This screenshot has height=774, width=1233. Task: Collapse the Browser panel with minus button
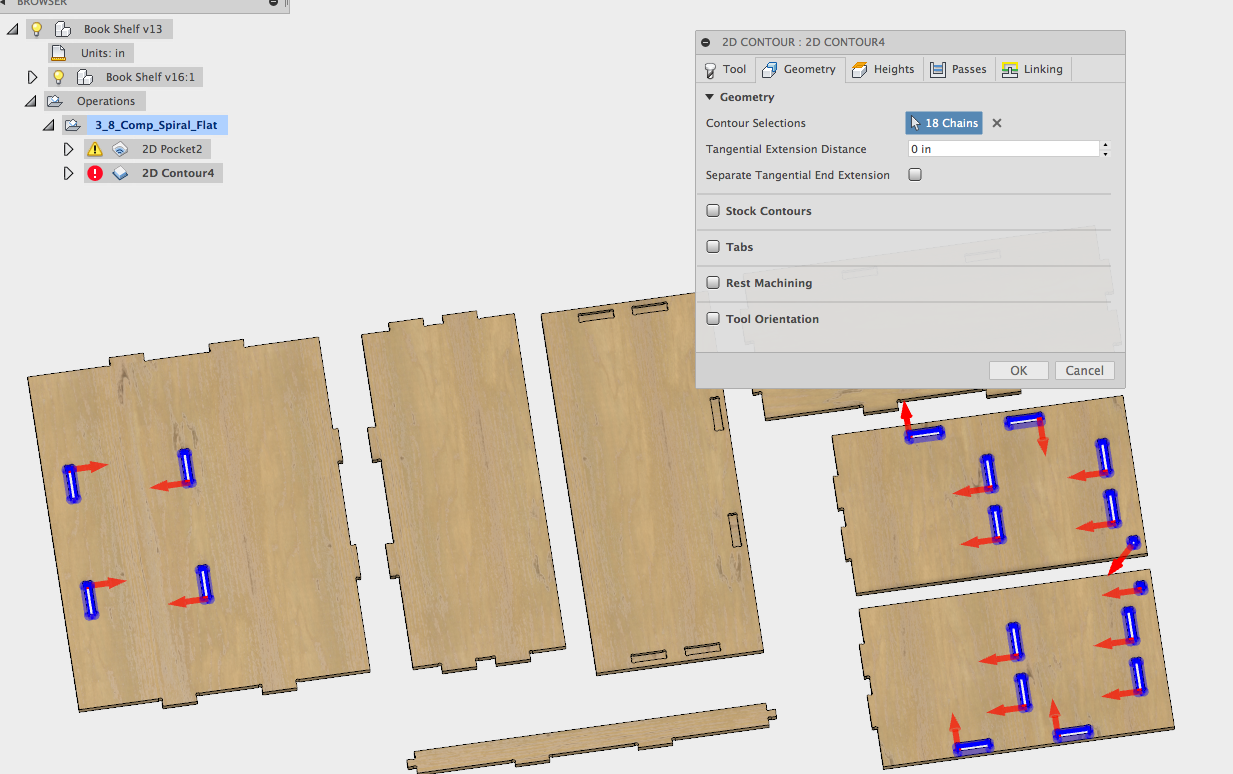[x=274, y=3]
